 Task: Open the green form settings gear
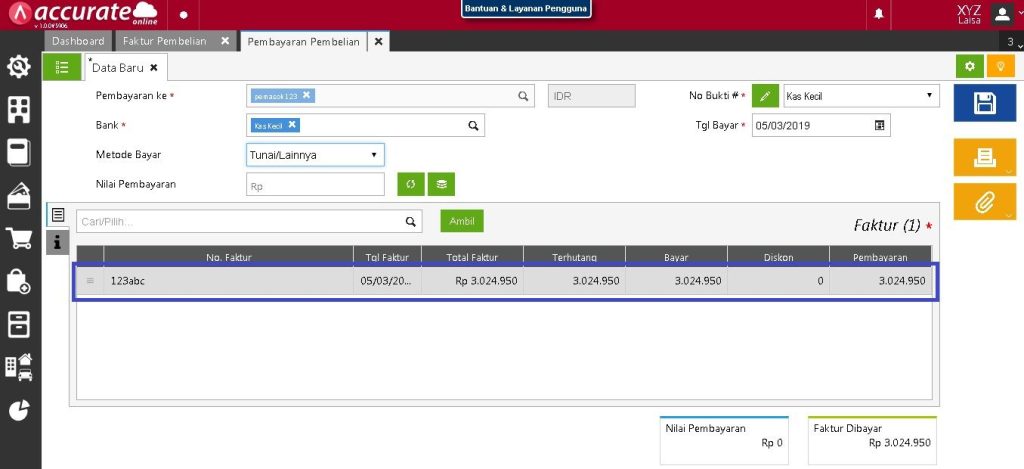click(x=970, y=67)
